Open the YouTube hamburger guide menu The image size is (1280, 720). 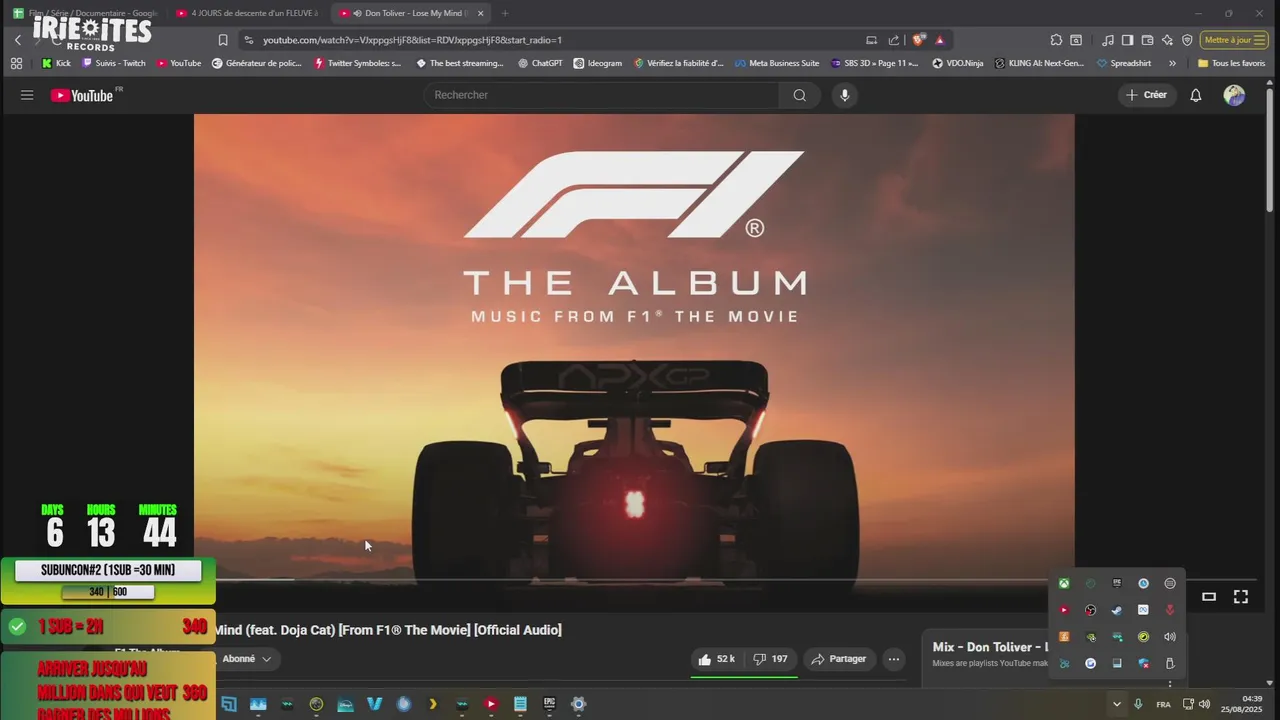tap(27, 95)
